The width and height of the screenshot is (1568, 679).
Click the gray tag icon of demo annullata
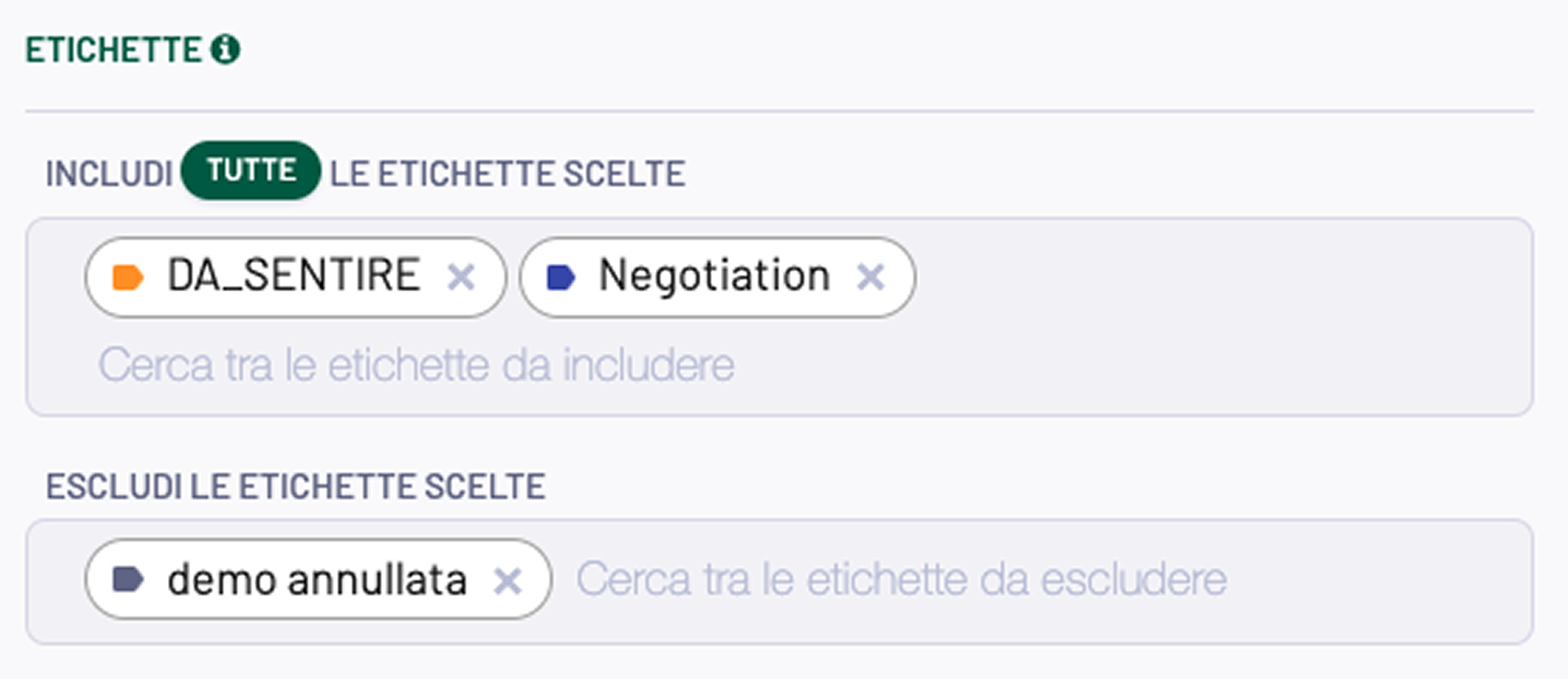(128, 579)
